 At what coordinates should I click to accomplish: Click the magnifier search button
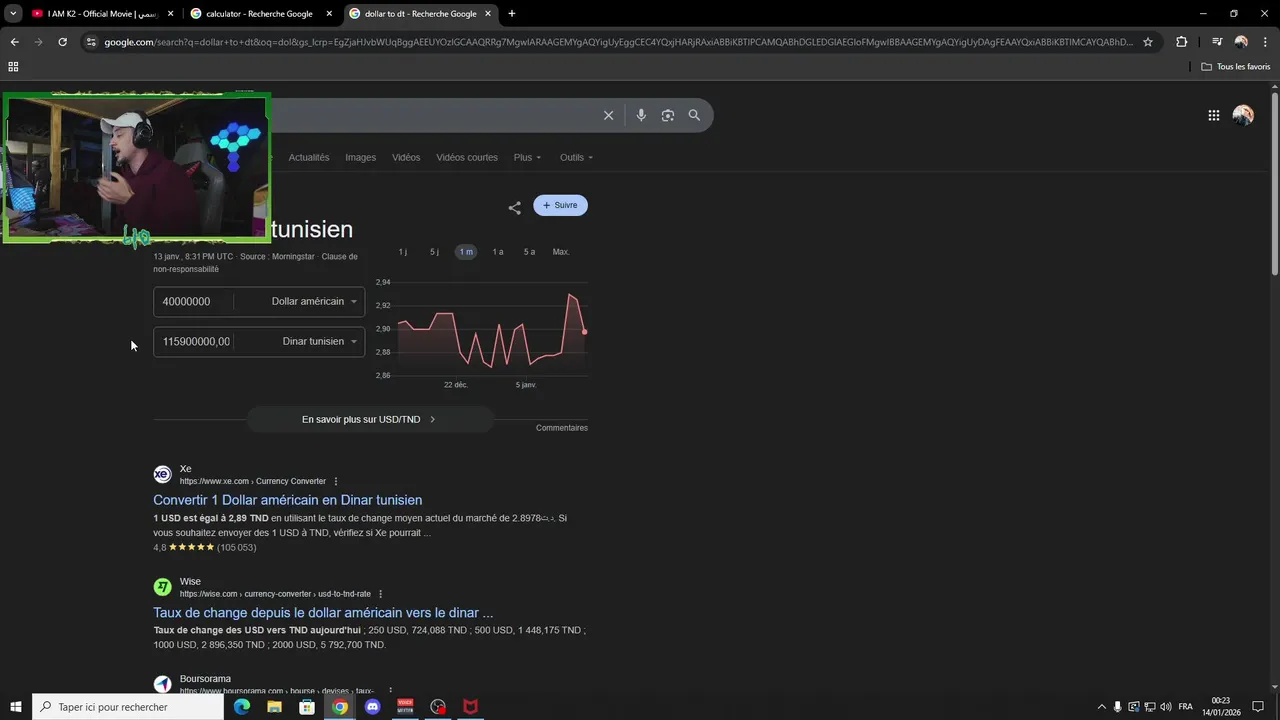click(x=694, y=115)
